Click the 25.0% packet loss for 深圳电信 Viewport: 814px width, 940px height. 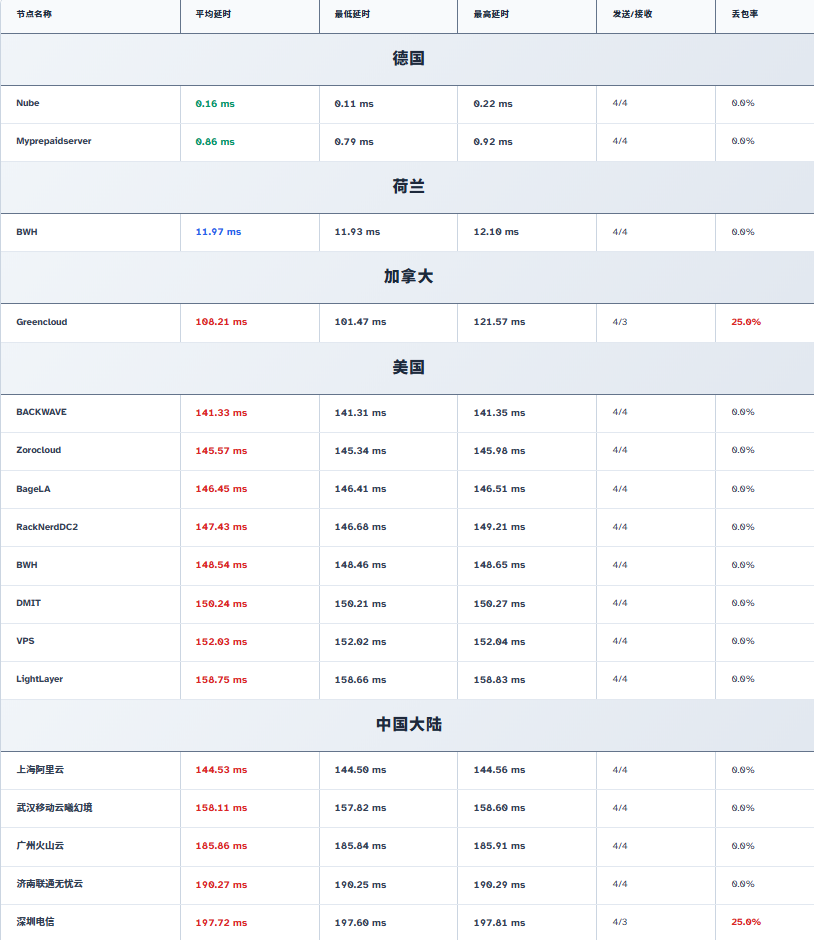746,922
